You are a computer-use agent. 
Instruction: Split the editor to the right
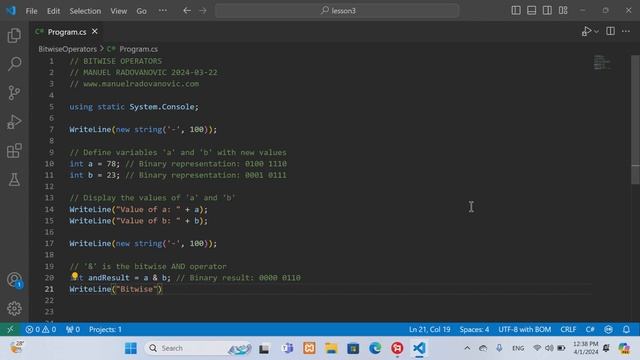click(x=611, y=31)
